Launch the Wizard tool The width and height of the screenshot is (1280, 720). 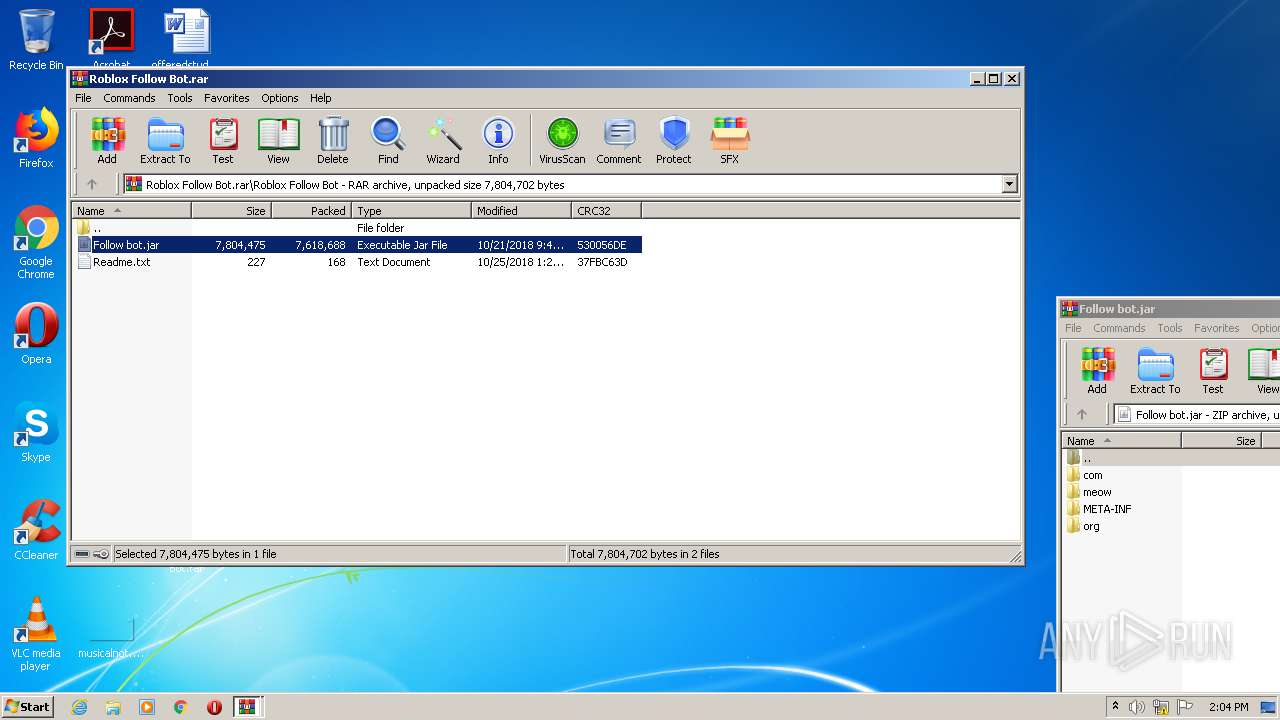(x=443, y=141)
